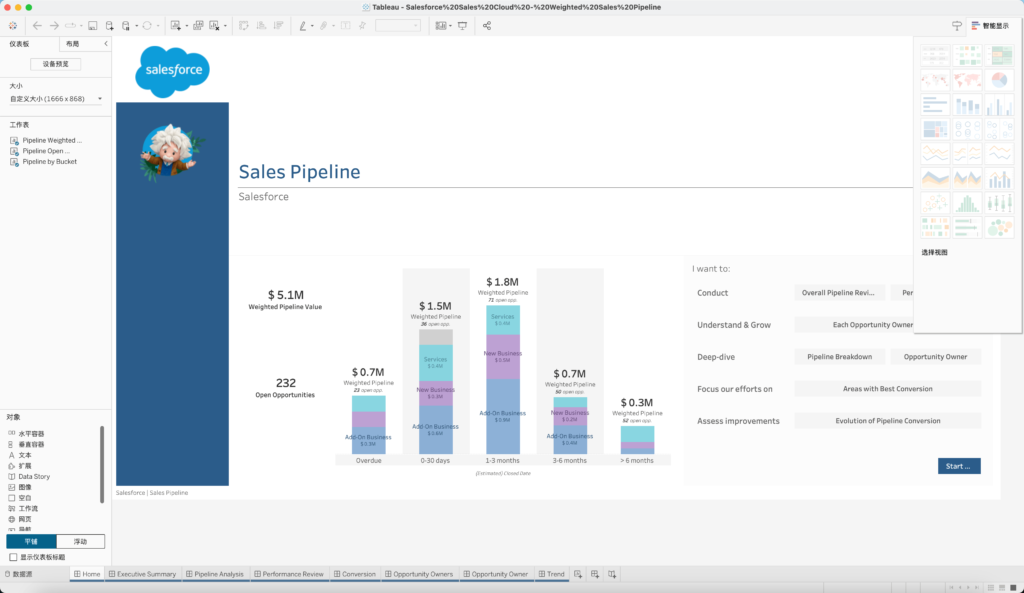
Task: Click the refresh circular arrow icon
Action: [x=147, y=25]
